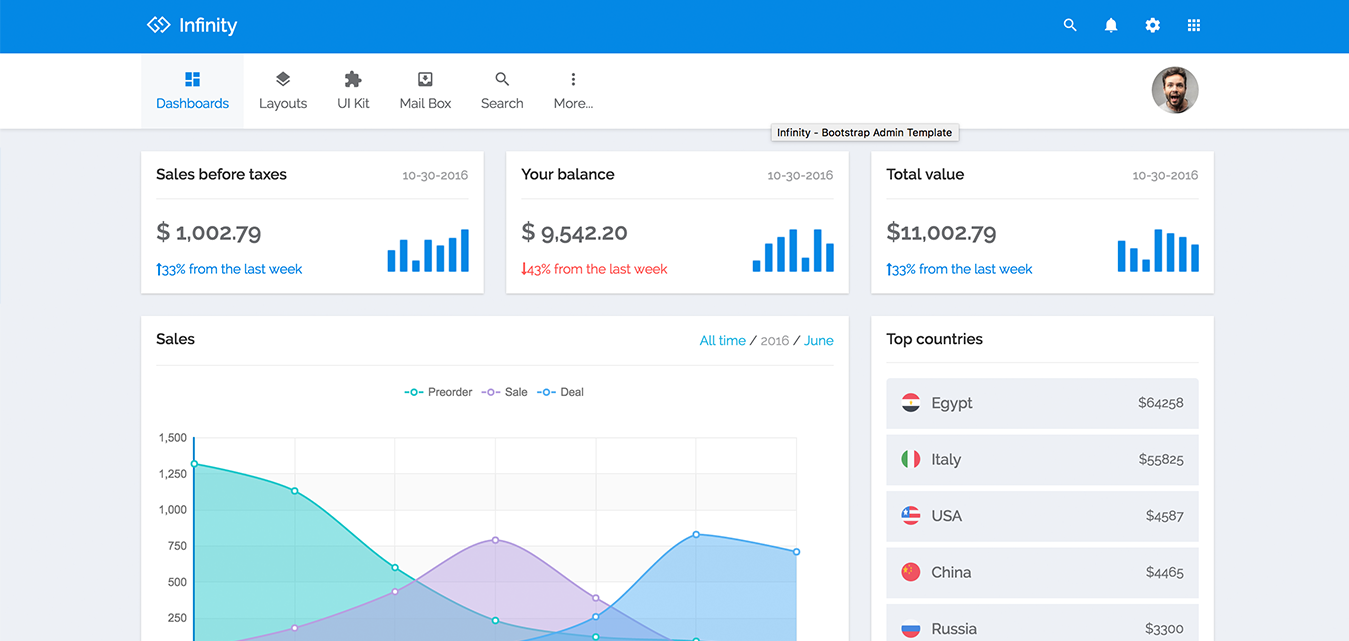The width and height of the screenshot is (1349, 641).
Task: Open settings gear in header
Action: (1153, 25)
